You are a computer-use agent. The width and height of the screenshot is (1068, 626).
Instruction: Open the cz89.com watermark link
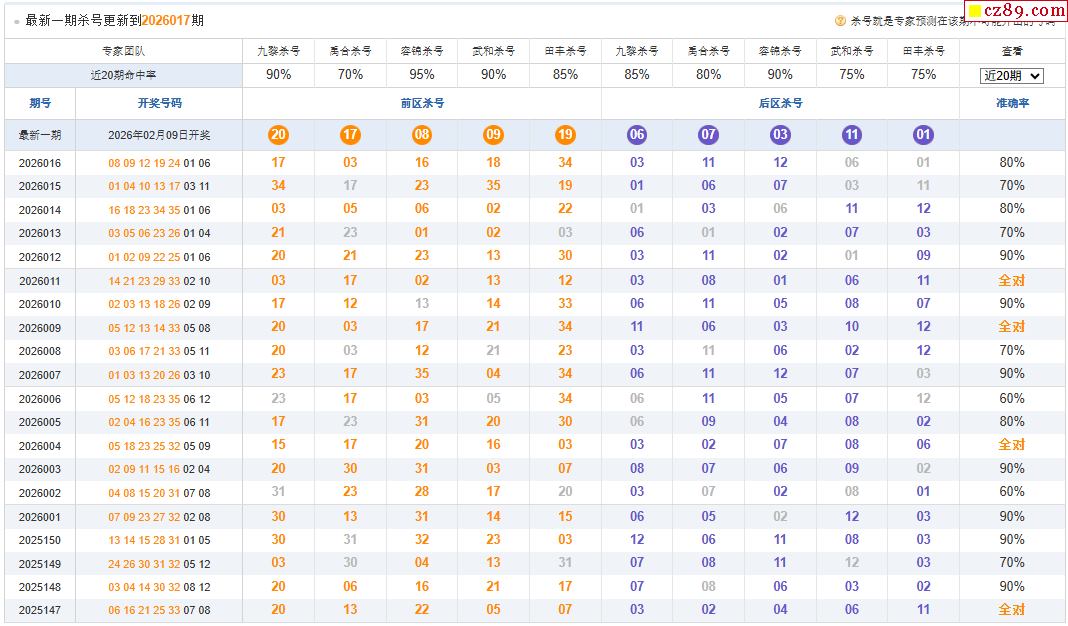pyautogui.click(x=1012, y=11)
